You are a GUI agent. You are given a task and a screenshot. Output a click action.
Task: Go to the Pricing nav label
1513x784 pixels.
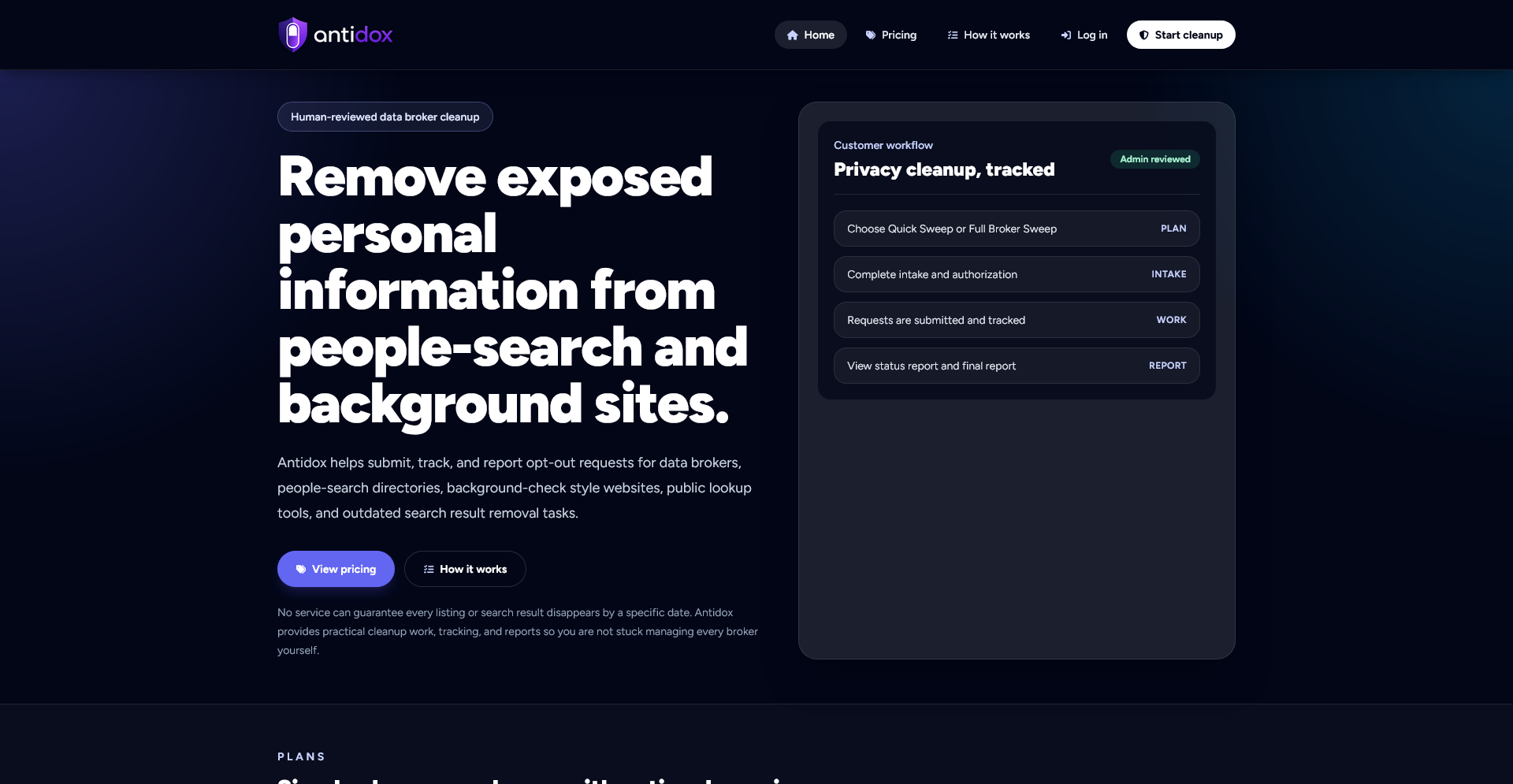(899, 35)
